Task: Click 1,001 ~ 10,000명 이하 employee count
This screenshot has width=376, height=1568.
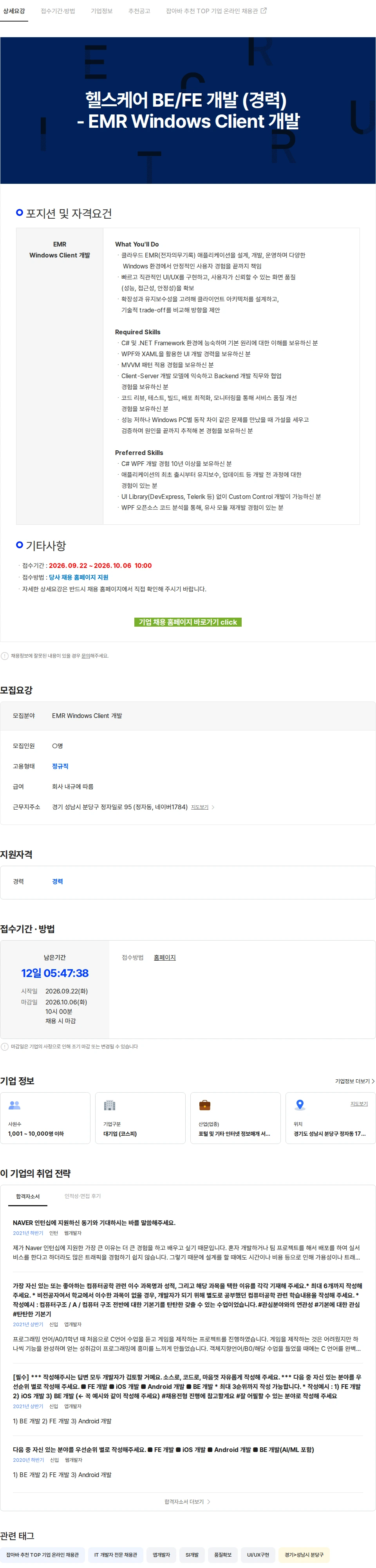Action: 36,1134
